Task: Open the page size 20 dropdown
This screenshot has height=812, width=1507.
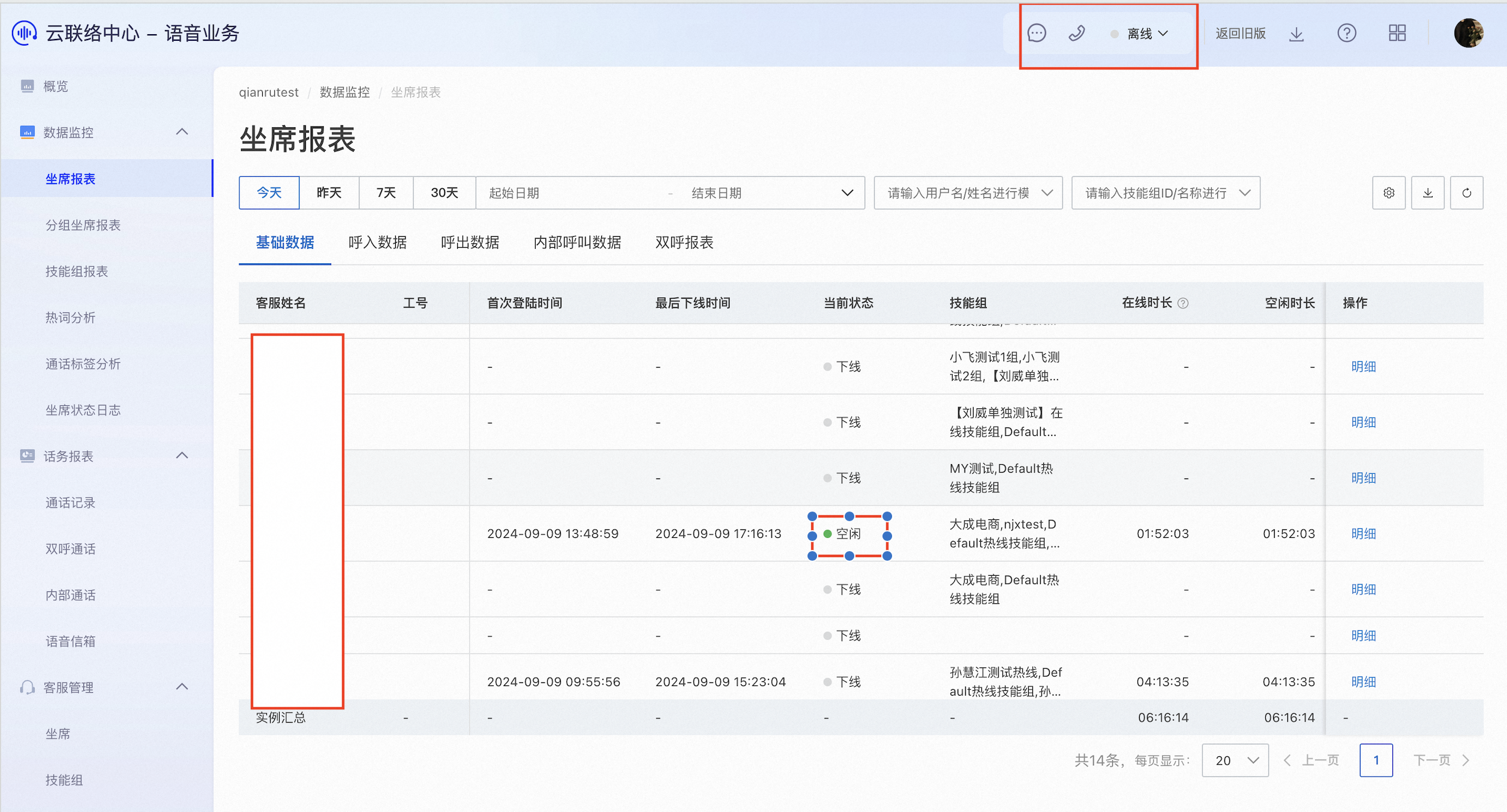Action: click(x=1235, y=760)
